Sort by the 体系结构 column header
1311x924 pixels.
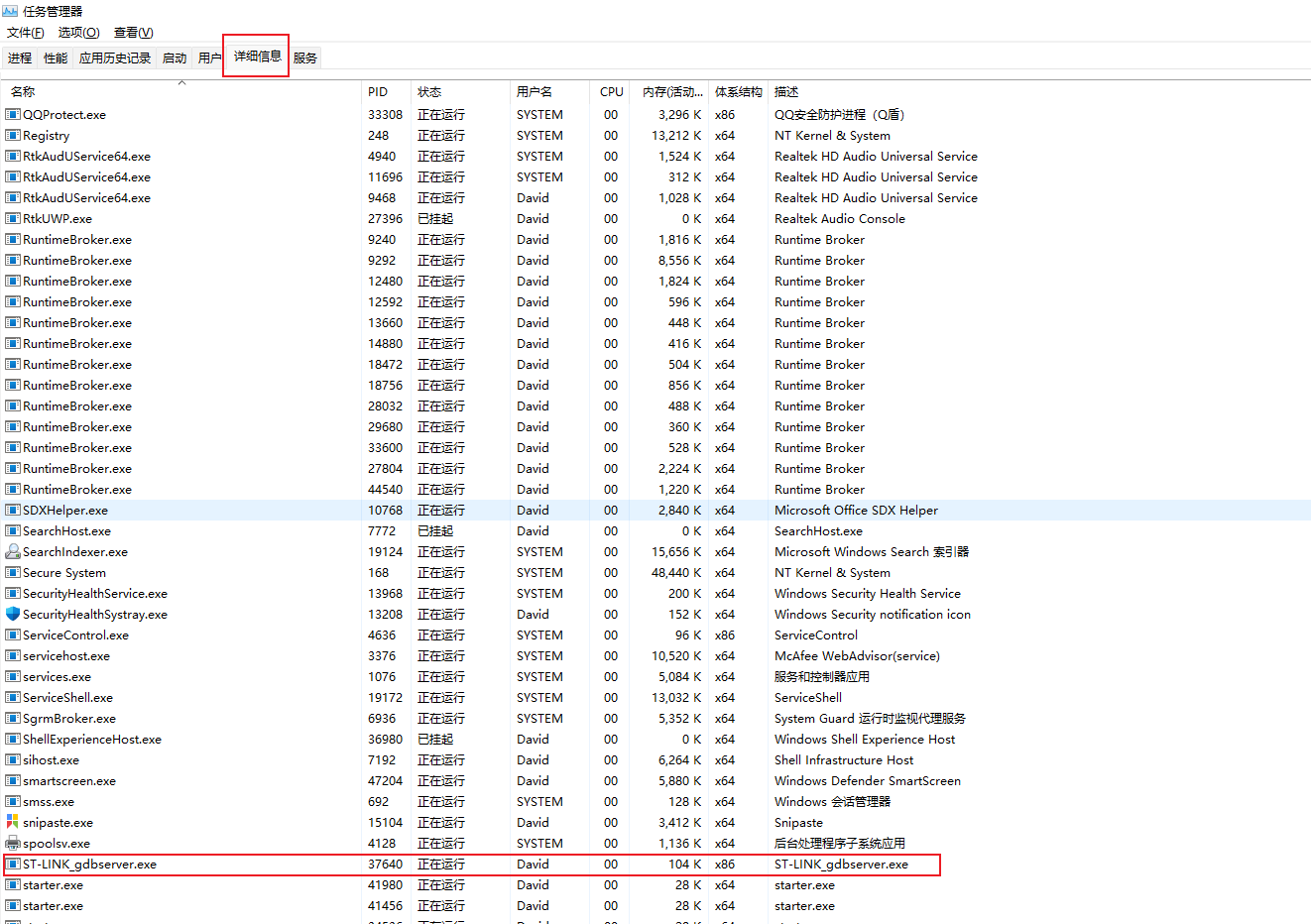click(739, 91)
